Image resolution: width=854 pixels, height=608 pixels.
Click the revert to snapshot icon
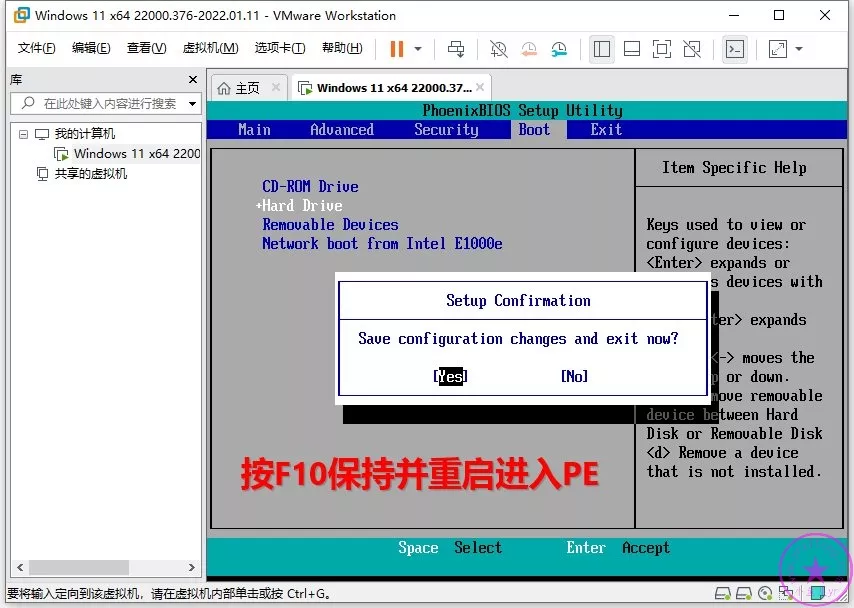click(529, 49)
